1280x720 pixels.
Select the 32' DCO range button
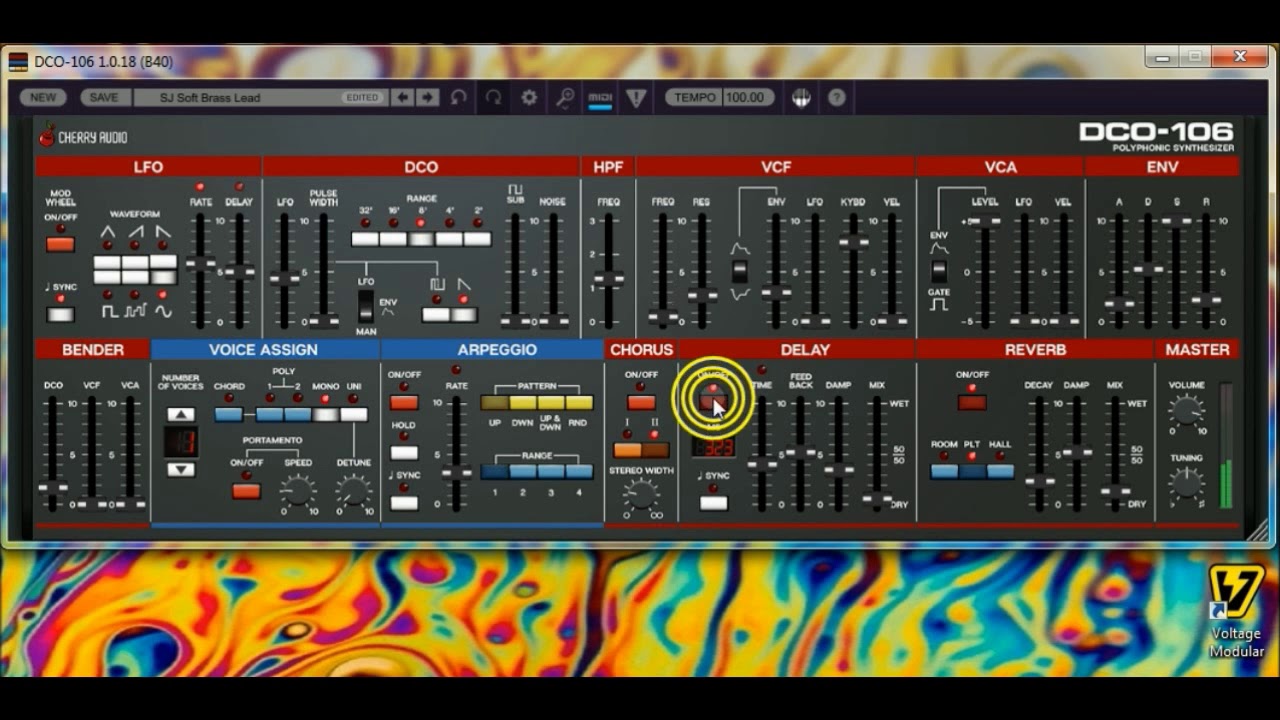click(x=366, y=239)
